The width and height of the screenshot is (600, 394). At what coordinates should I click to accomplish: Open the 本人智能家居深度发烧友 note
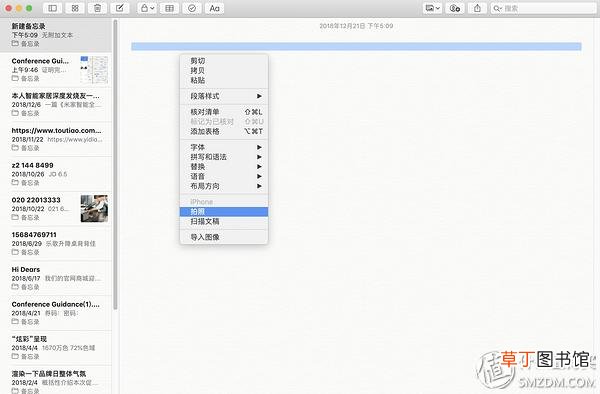(x=56, y=104)
